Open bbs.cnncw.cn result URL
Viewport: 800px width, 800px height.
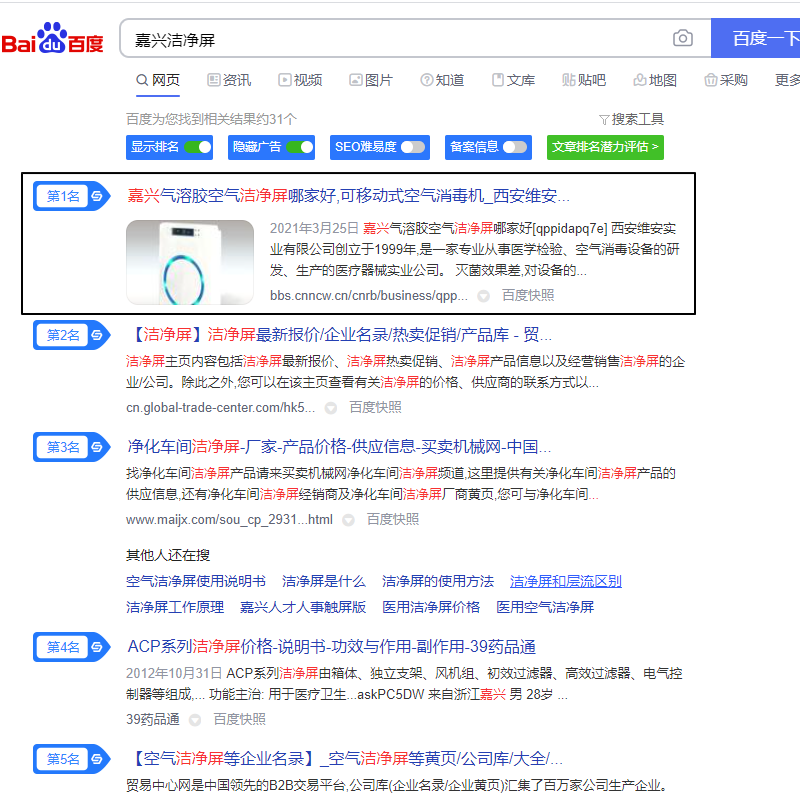pos(368,295)
